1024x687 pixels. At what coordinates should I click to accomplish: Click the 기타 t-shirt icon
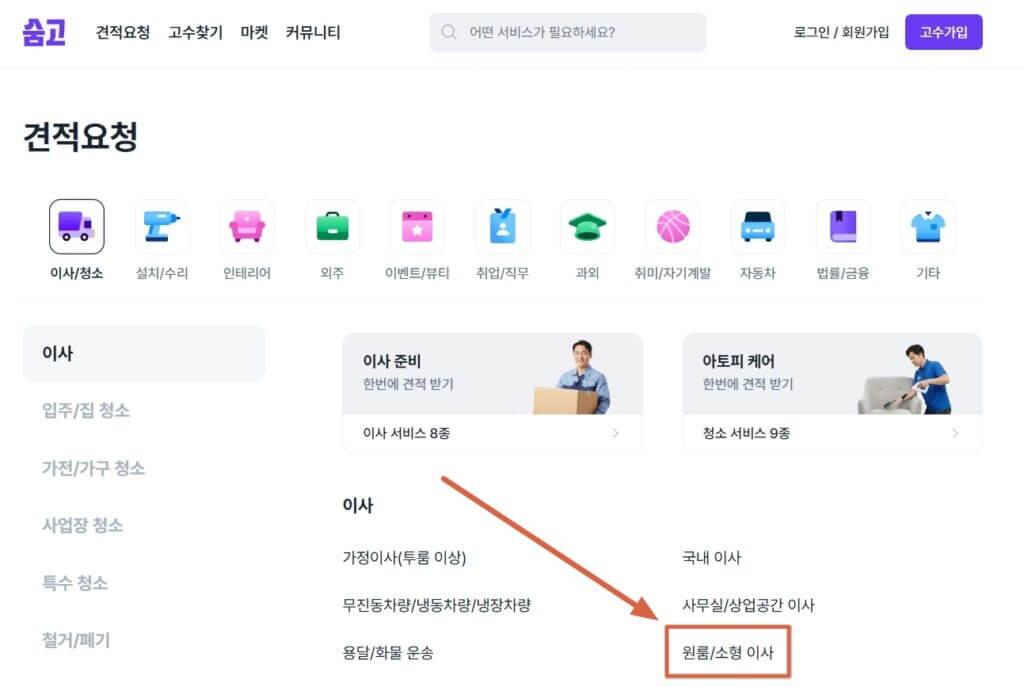click(x=928, y=226)
